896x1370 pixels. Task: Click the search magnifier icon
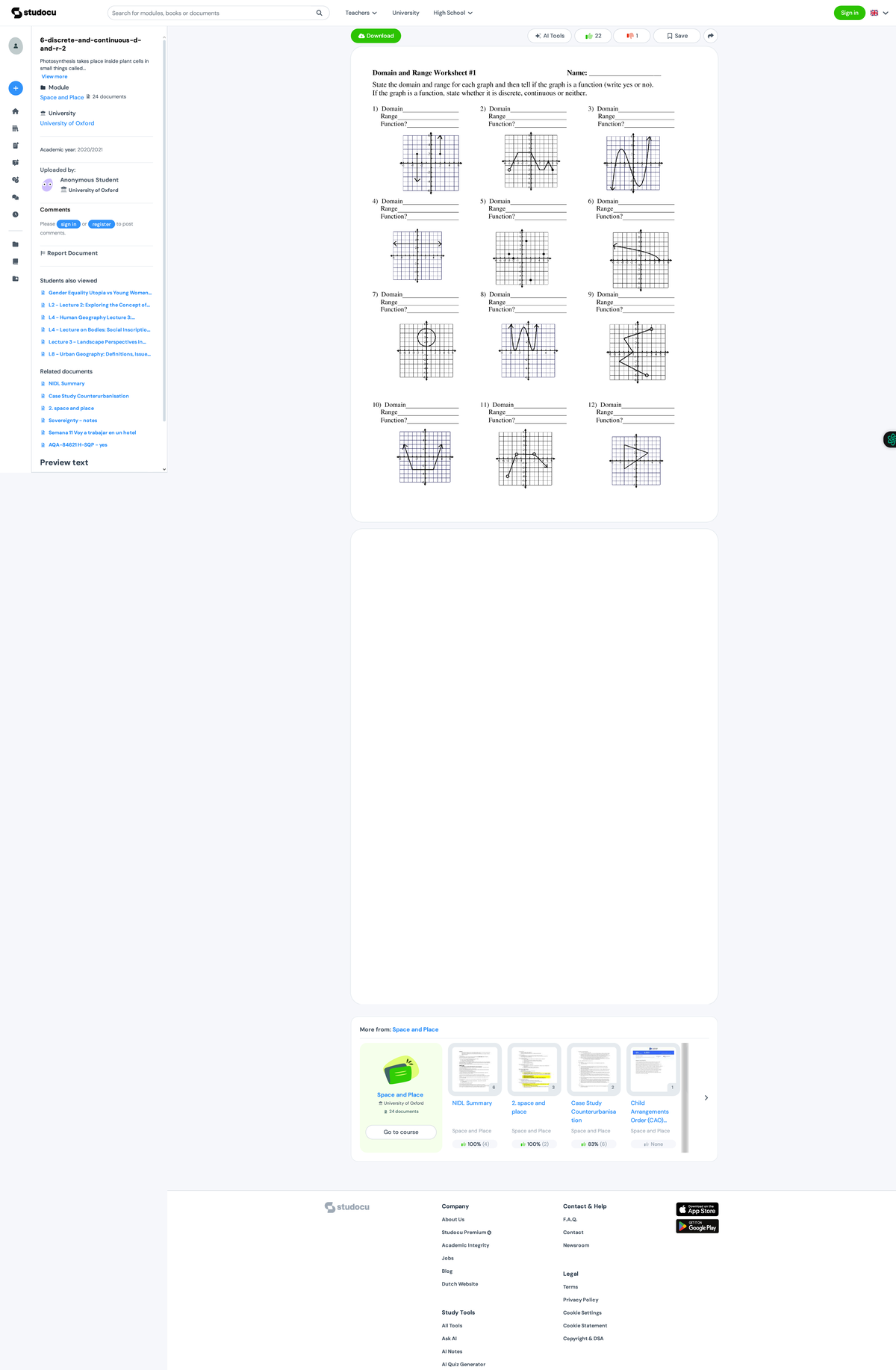pos(319,13)
